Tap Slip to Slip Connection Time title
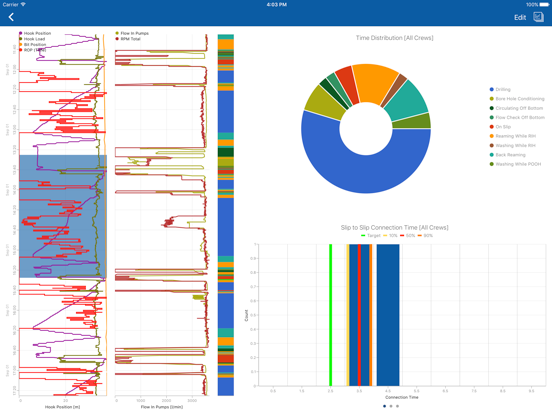The width and height of the screenshot is (552, 414). pos(394,227)
